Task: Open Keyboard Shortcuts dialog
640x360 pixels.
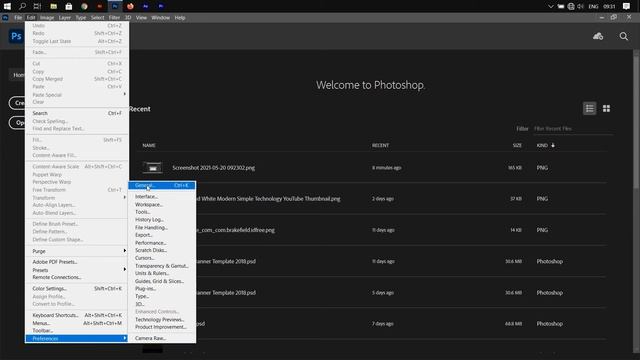Action: tap(77, 315)
